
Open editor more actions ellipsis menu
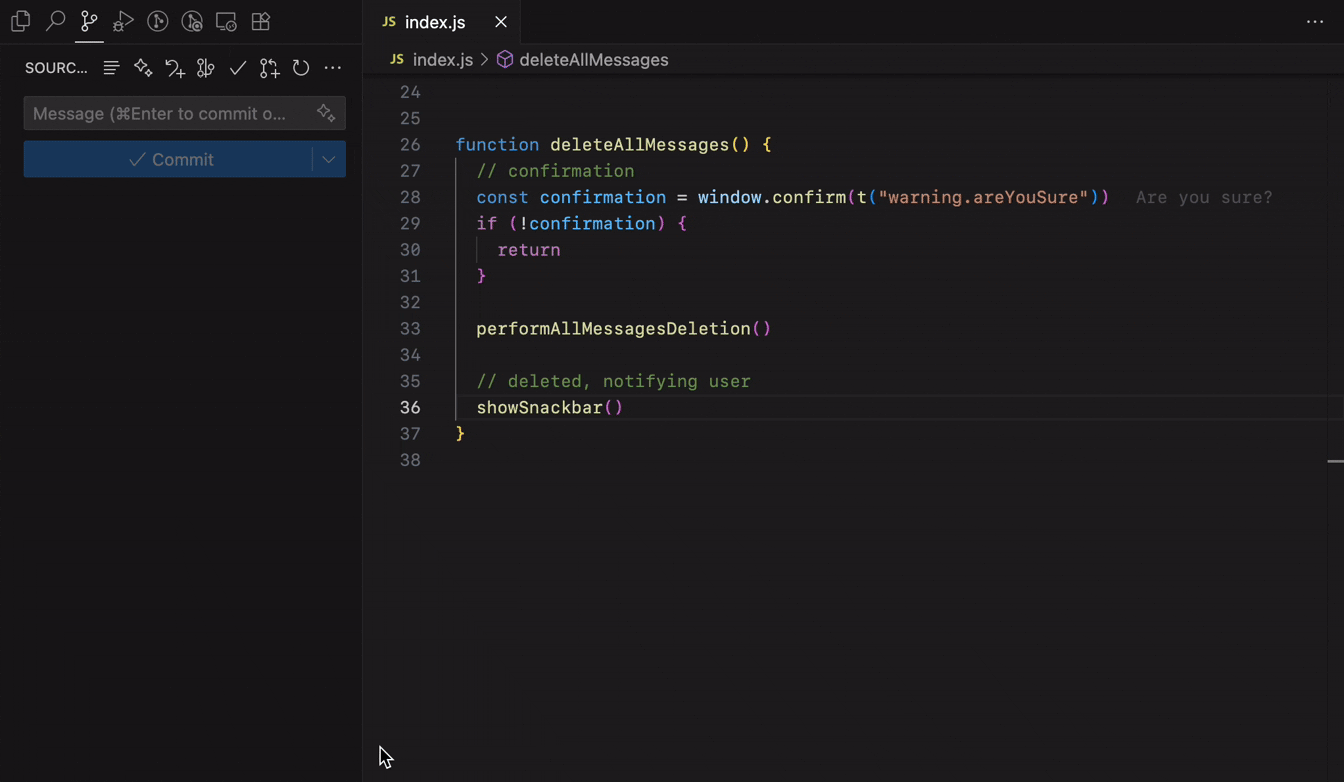[x=1315, y=22]
